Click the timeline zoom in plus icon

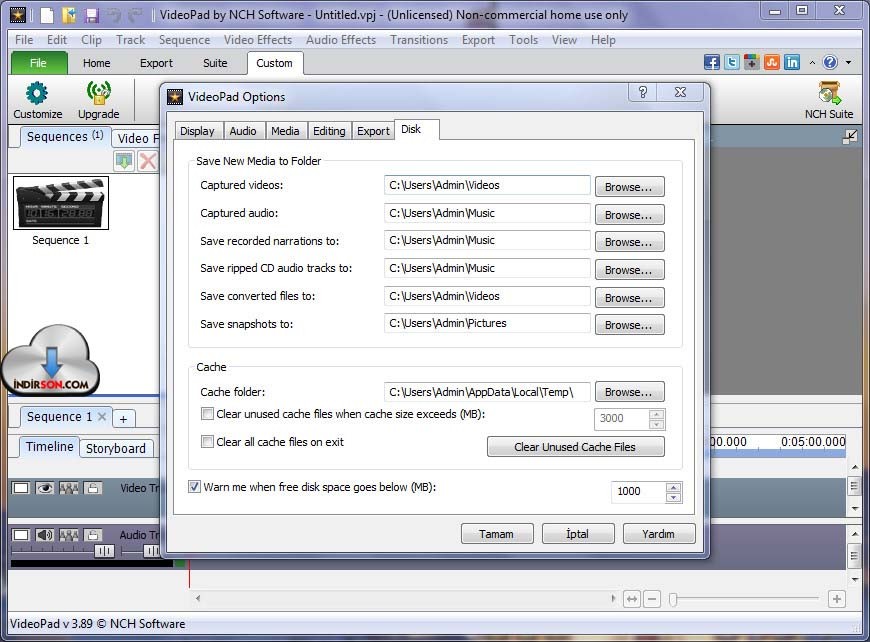(x=837, y=599)
